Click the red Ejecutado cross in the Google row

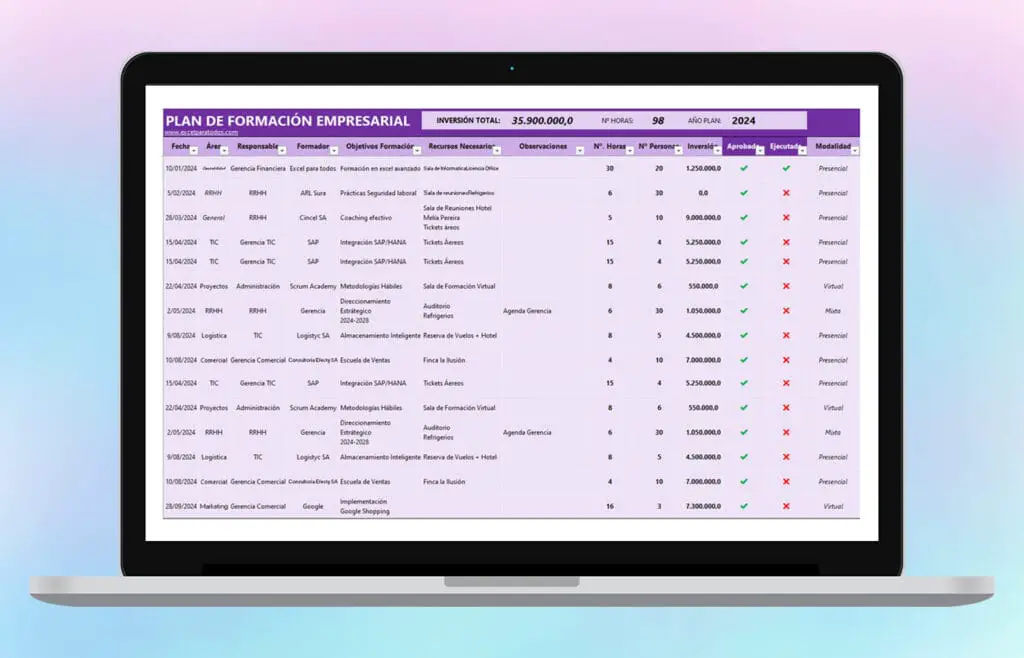(x=786, y=506)
